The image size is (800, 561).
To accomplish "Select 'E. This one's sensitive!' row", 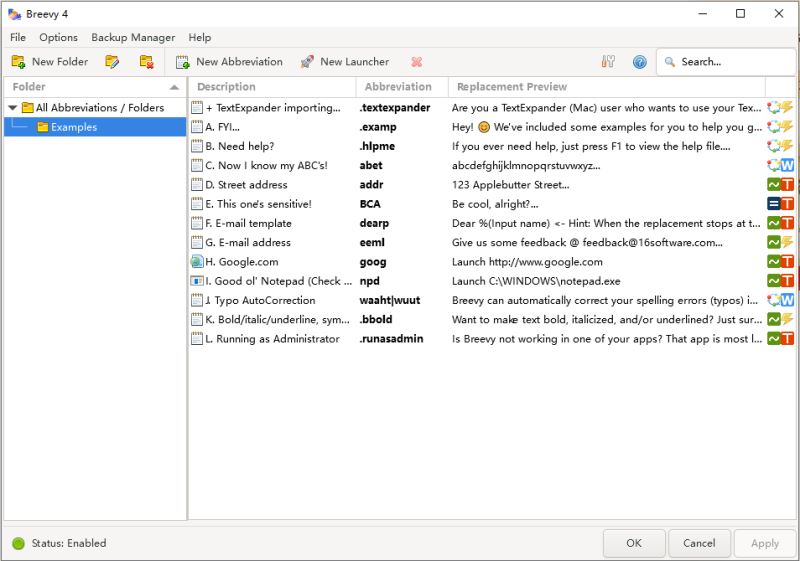I will [492, 204].
